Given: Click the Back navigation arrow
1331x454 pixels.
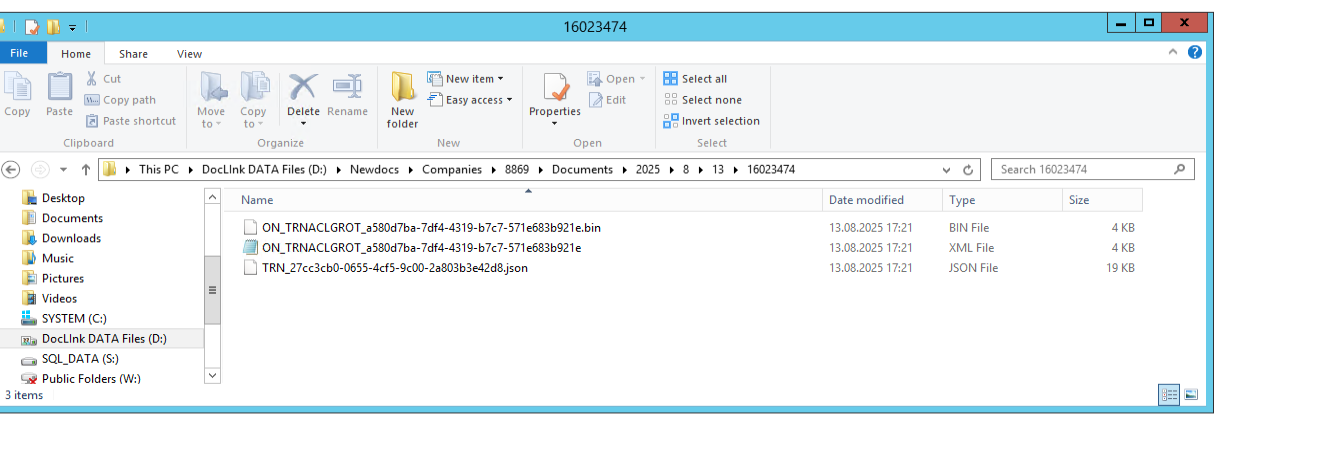Looking at the screenshot, I should (x=12, y=169).
